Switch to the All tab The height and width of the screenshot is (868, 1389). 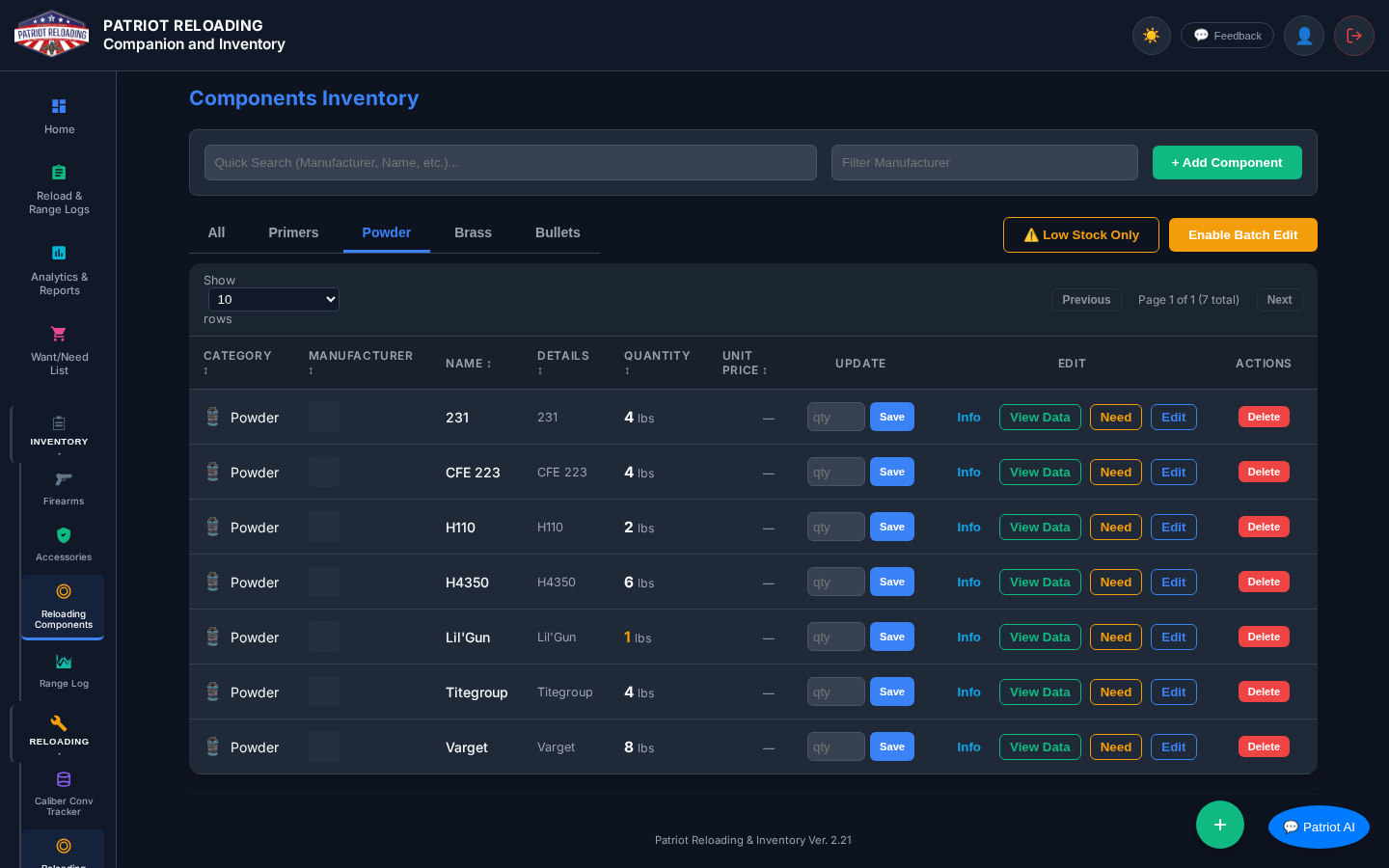(216, 232)
